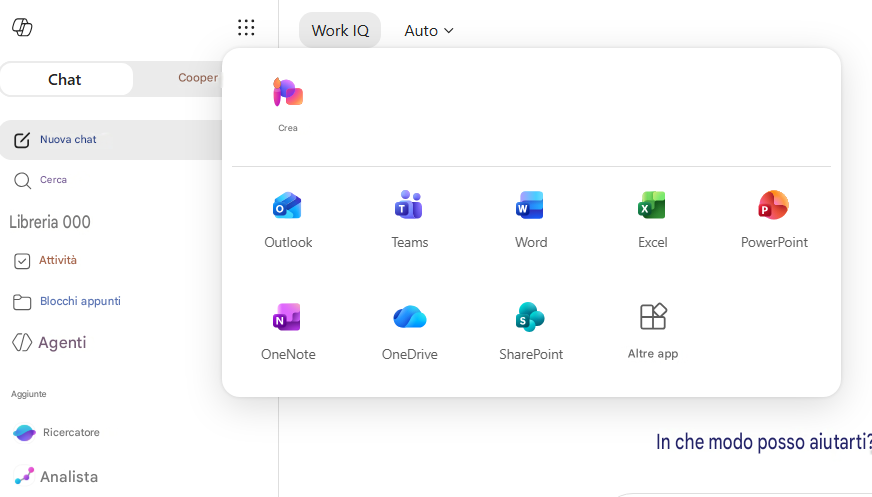The height and width of the screenshot is (497, 872).
Task: Click the Agenti icon
Action: (22, 342)
